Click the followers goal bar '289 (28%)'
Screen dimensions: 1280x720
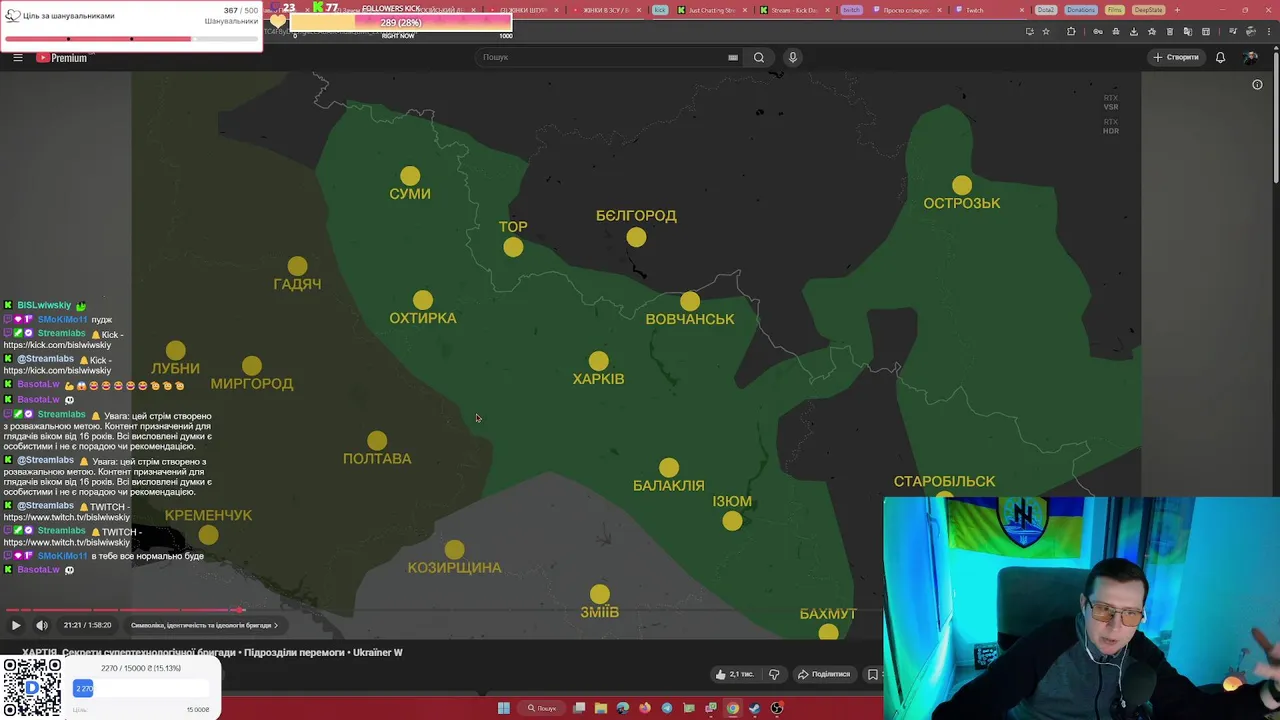(x=400, y=22)
